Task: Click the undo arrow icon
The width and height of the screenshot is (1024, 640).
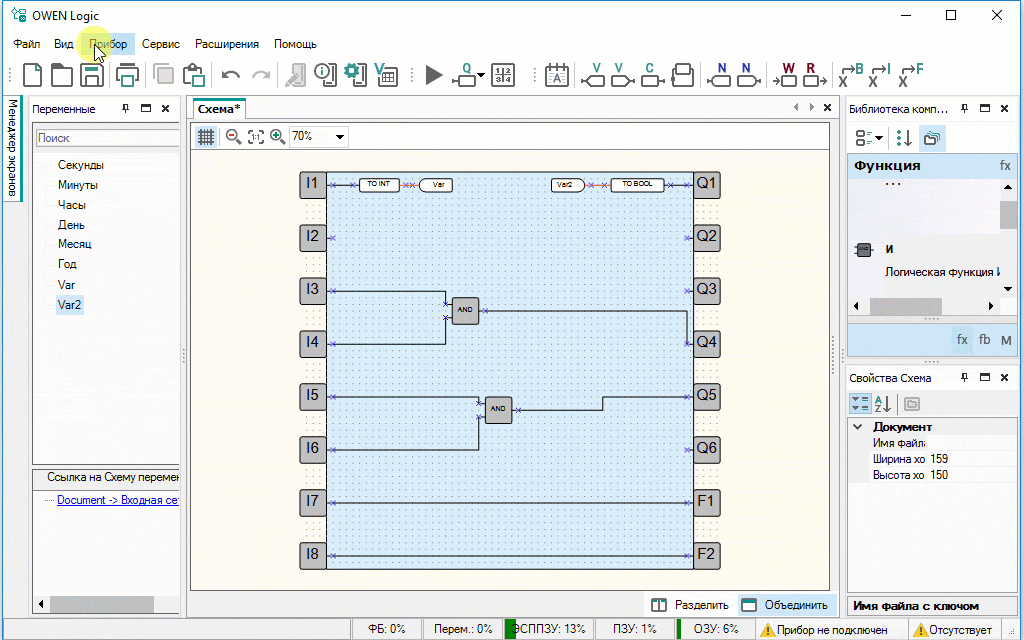Action: (x=230, y=75)
